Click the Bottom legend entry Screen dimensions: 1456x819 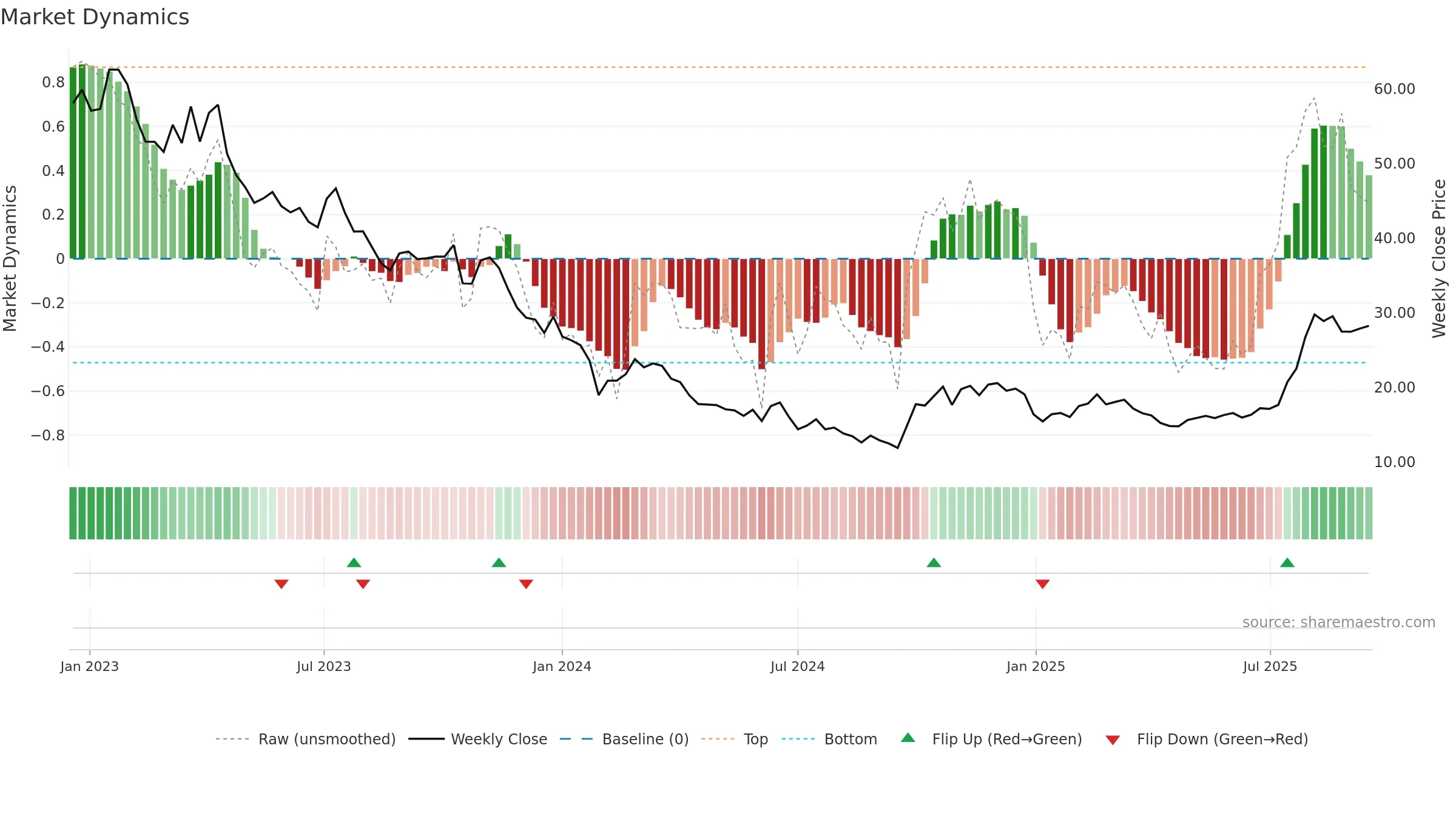[x=829, y=739]
